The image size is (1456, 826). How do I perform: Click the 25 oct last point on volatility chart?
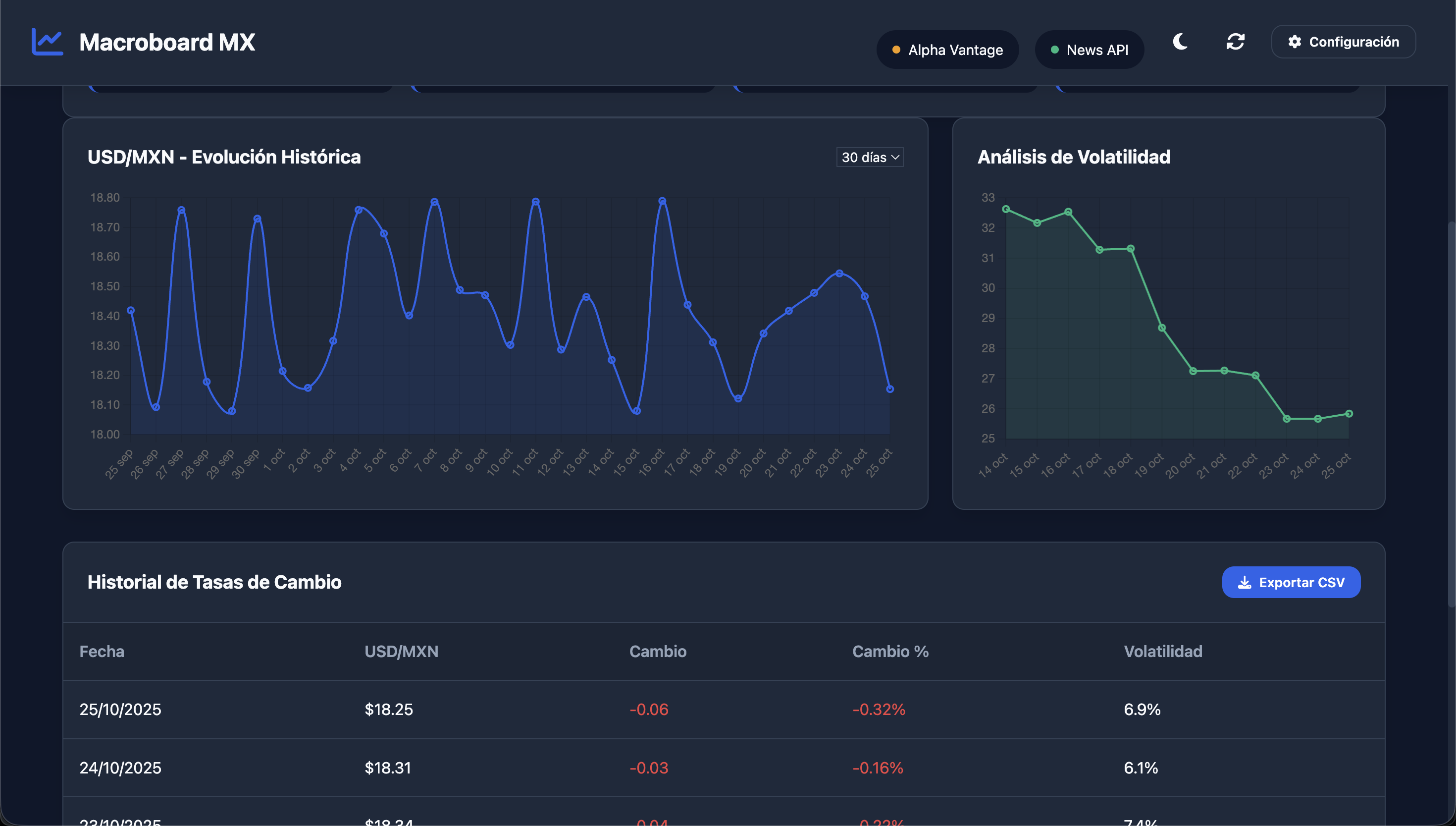click(x=1349, y=414)
